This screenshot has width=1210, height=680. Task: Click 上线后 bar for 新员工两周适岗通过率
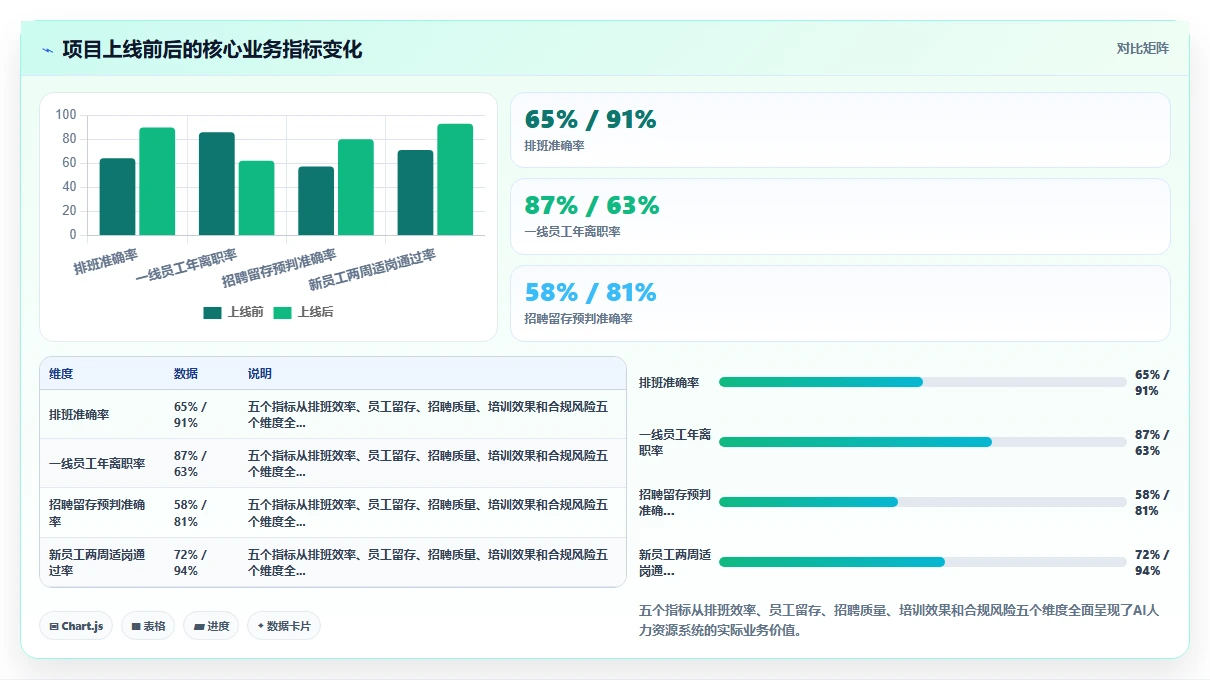pyautogui.click(x=455, y=180)
